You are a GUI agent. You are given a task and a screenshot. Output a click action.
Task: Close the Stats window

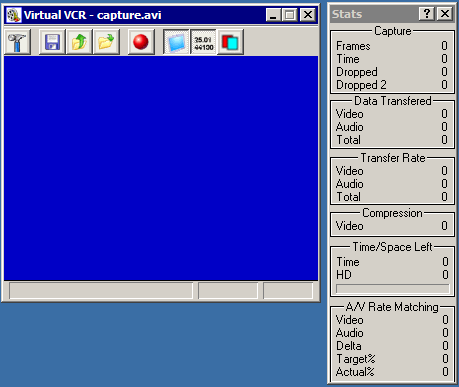coord(445,14)
